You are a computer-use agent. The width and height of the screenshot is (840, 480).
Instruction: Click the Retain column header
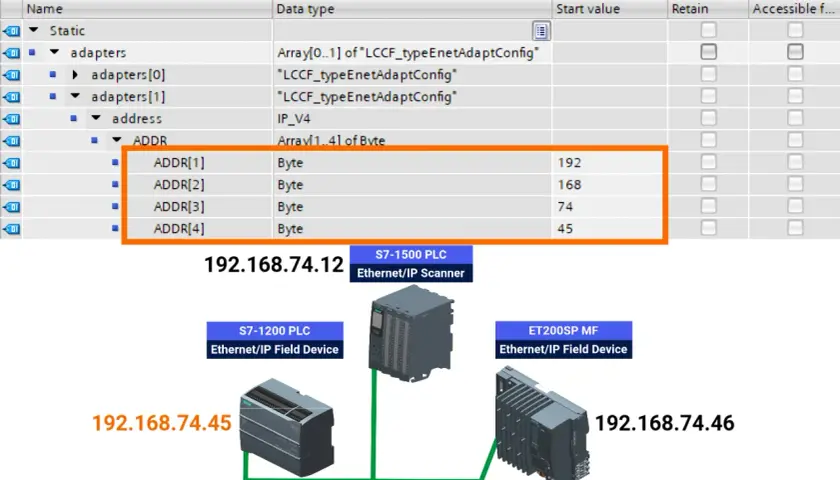click(708, 9)
